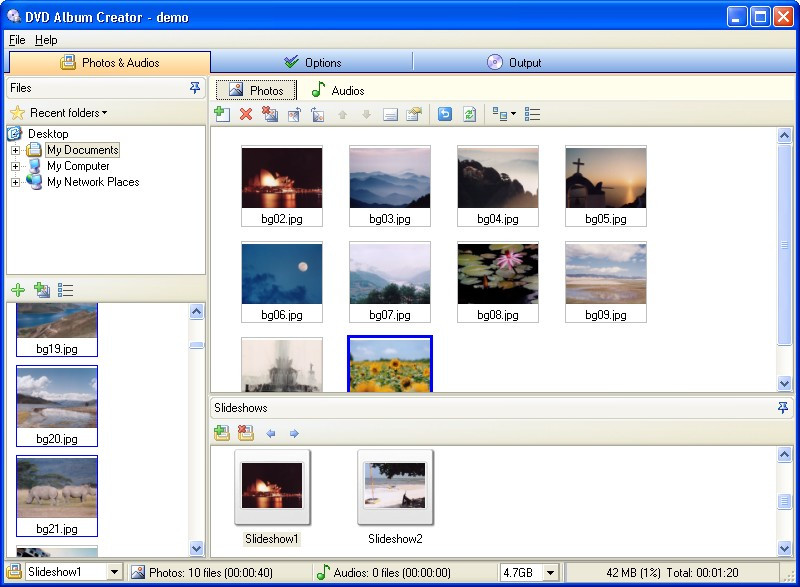Click the slideshows pane scrollbar thumb
The image size is (800, 587).
click(x=784, y=501)
